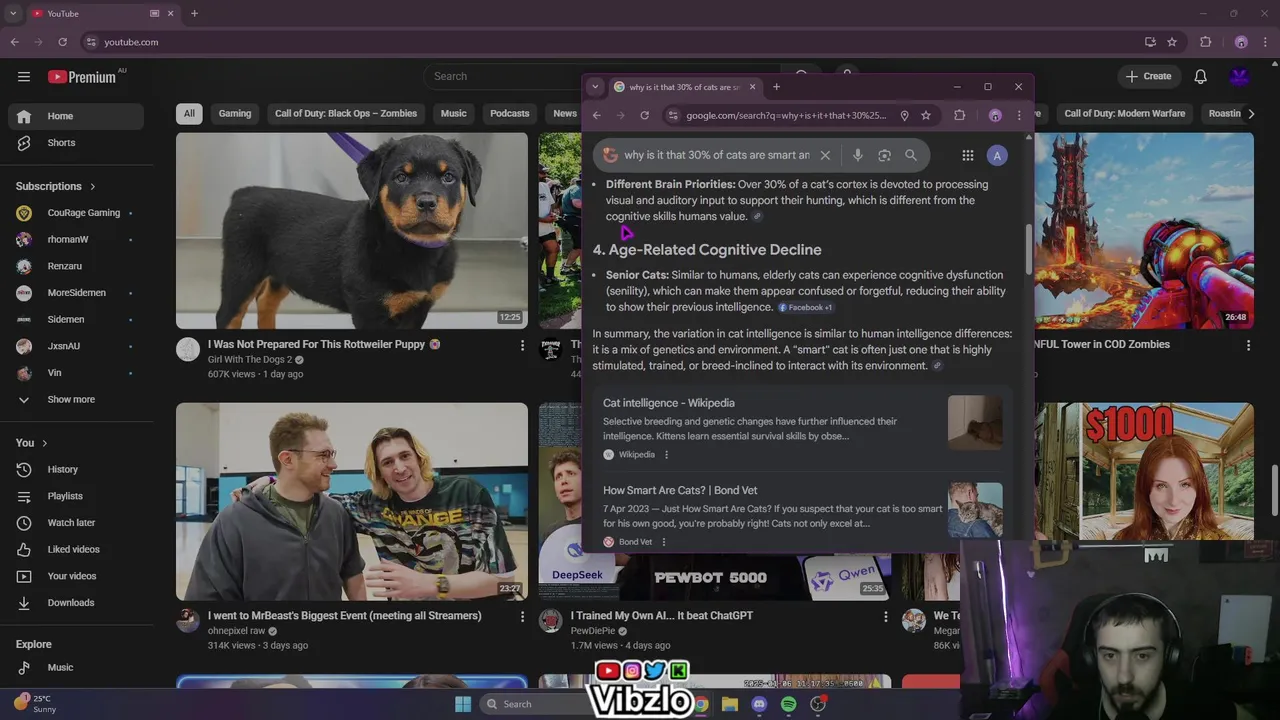Show more subscriptions
The image size is (1280, 720).
click(72, 399)
